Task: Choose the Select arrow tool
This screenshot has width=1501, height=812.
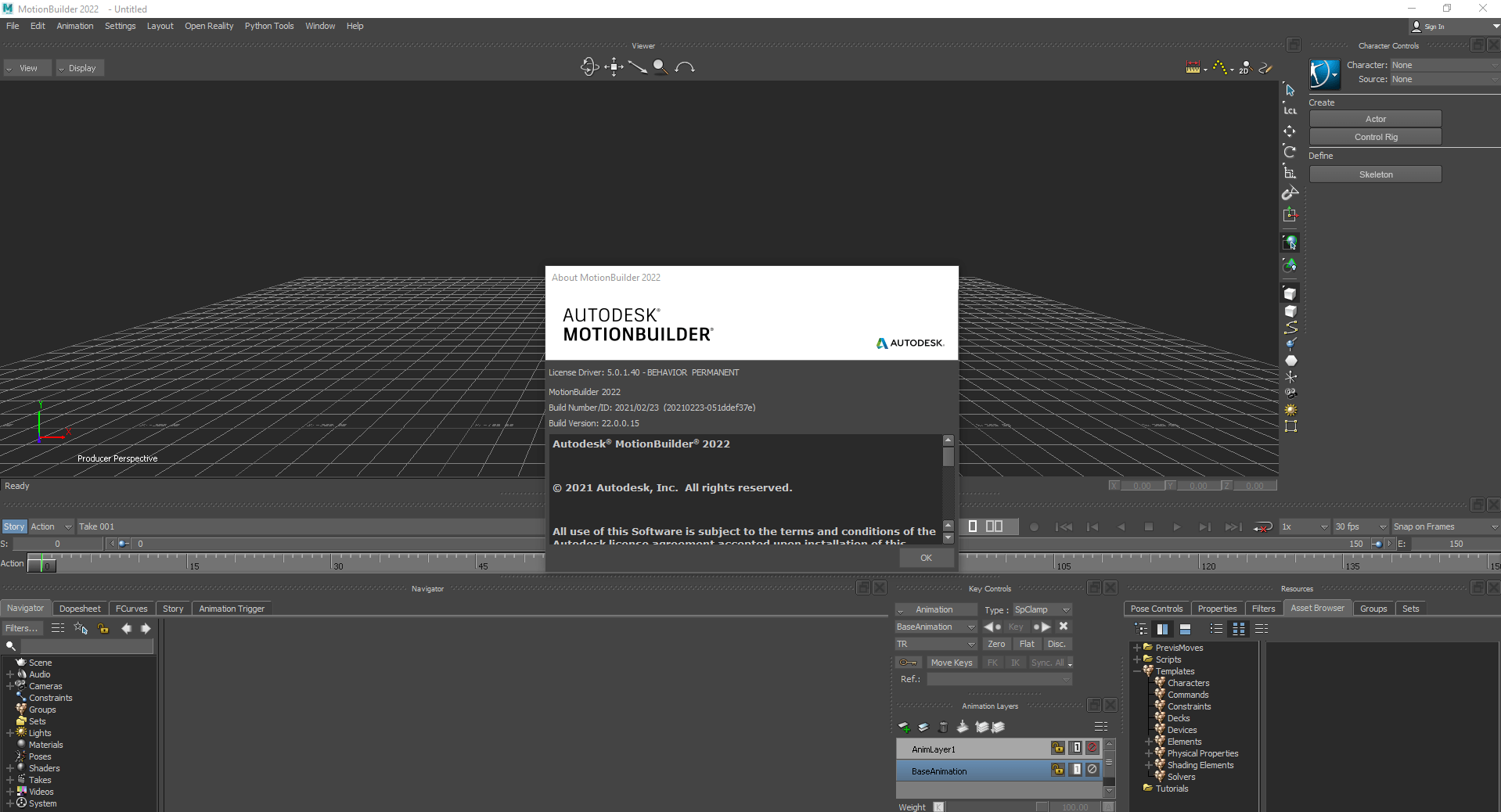Action: 1290,91
